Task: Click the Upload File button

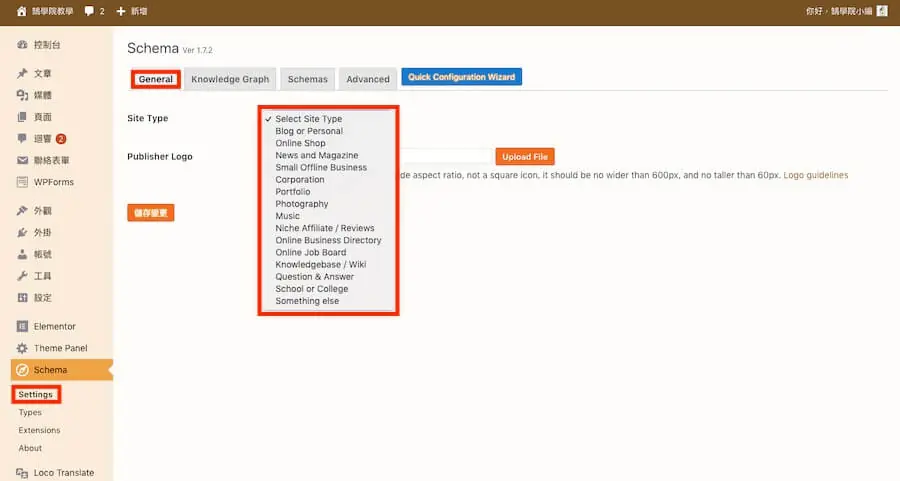Action: tap(525, 157)
